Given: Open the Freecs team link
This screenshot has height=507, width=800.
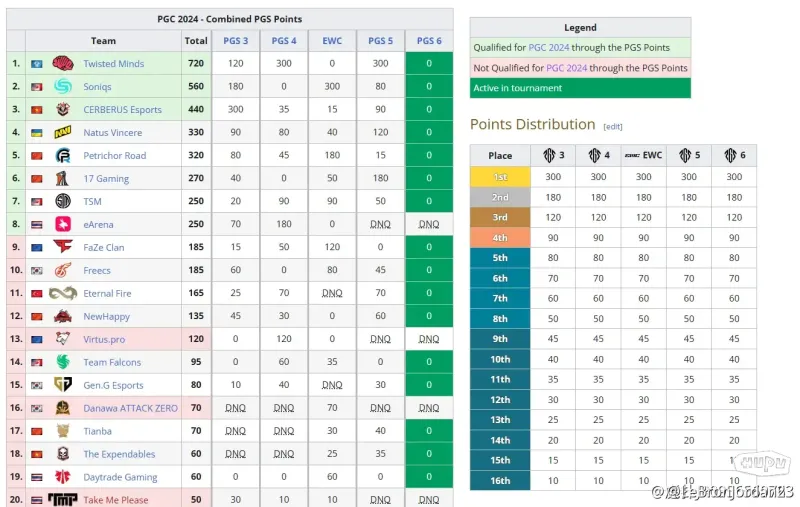Looking at the screenshot, I should [x=97, y=270].
